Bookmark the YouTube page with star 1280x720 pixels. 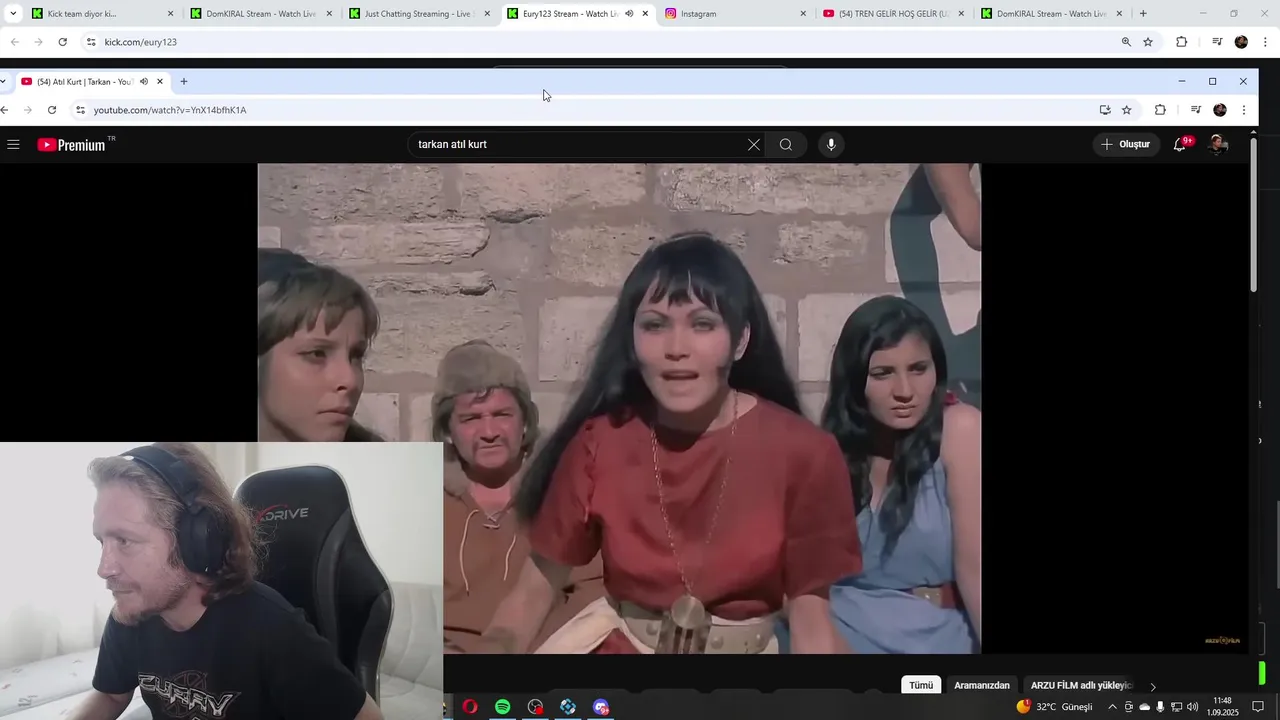tap(1127, 110)
